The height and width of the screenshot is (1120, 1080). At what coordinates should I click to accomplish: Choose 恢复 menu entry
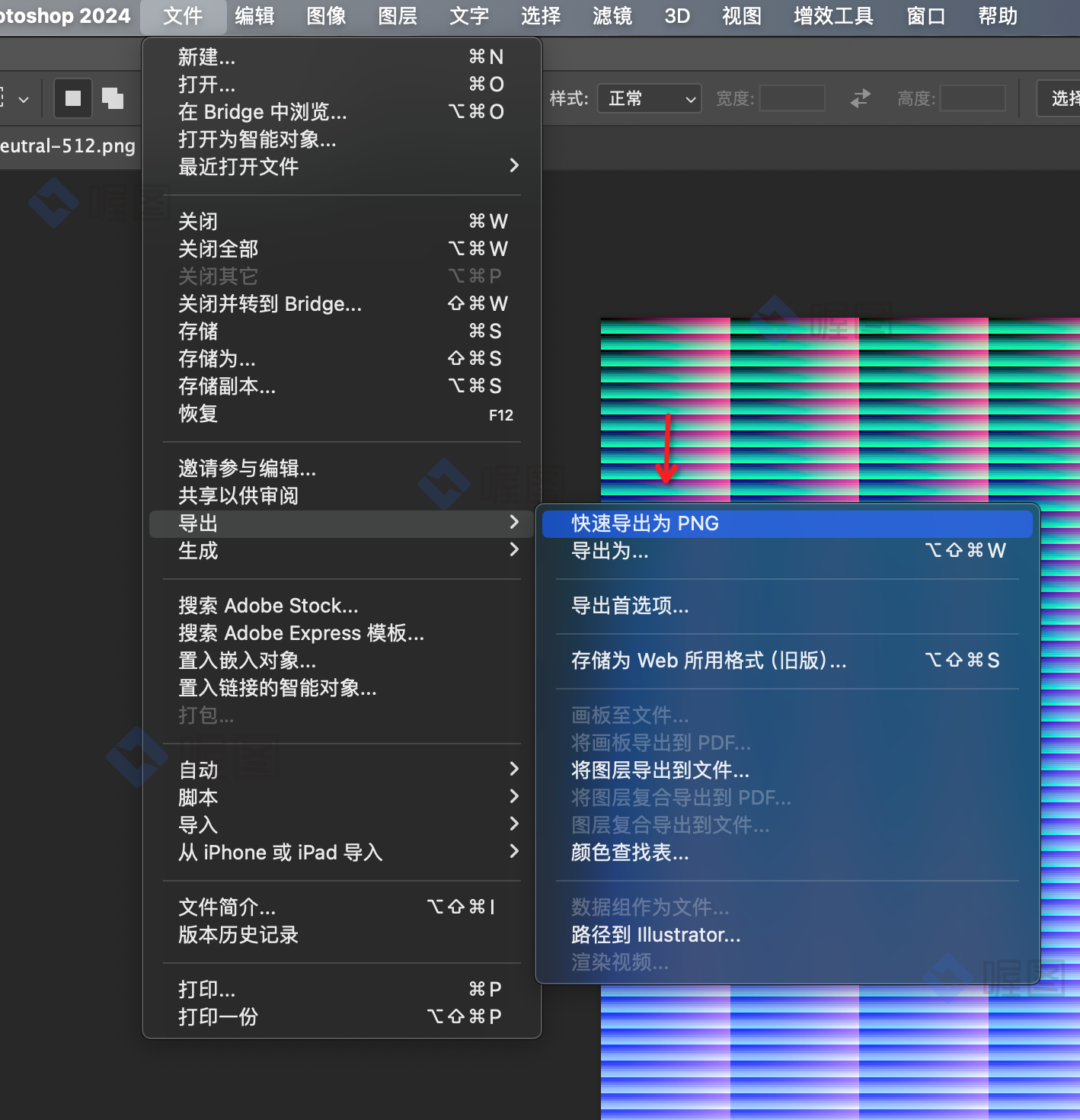pos(341,414)
